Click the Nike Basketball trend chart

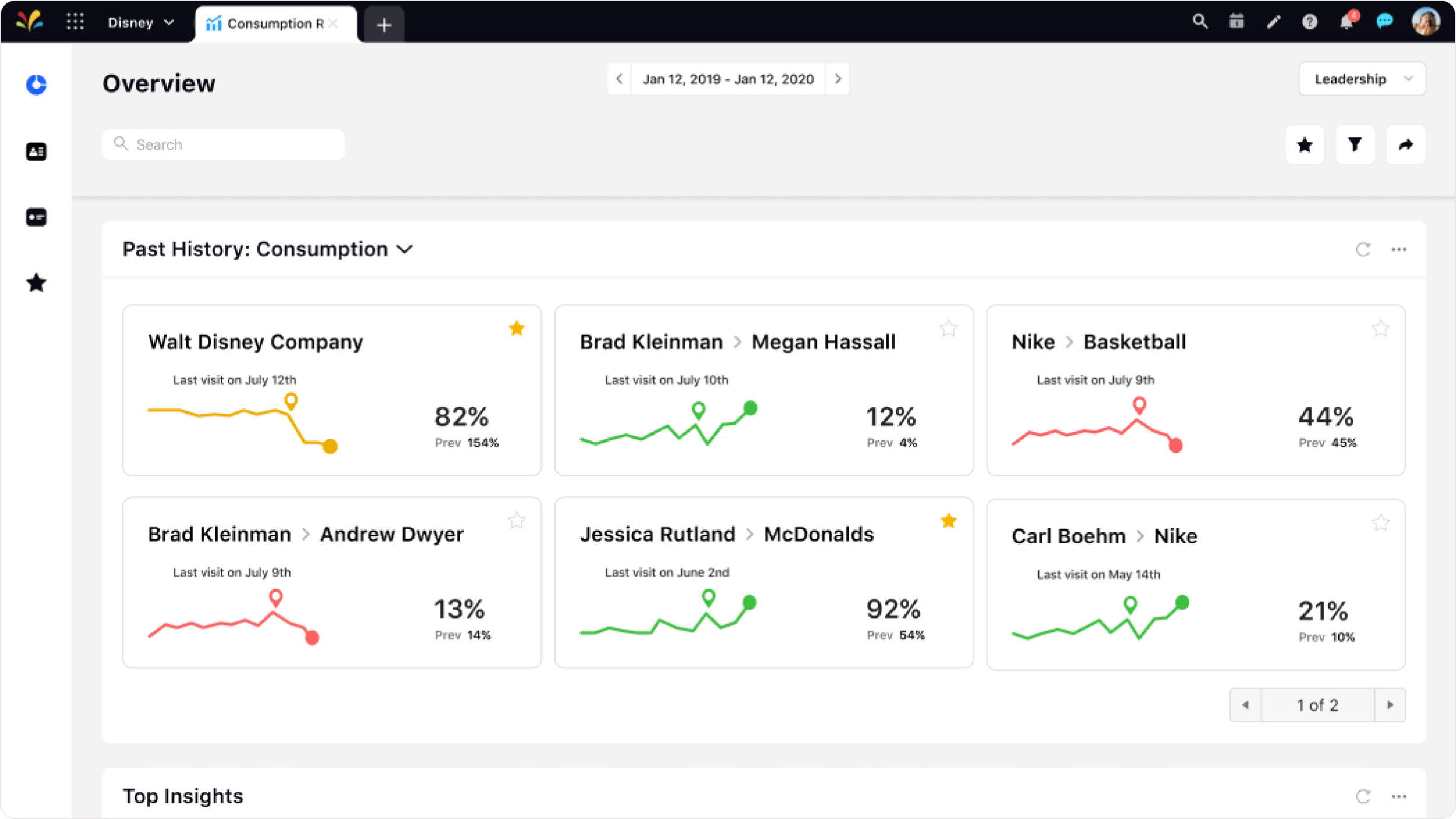click(1097, 425)
